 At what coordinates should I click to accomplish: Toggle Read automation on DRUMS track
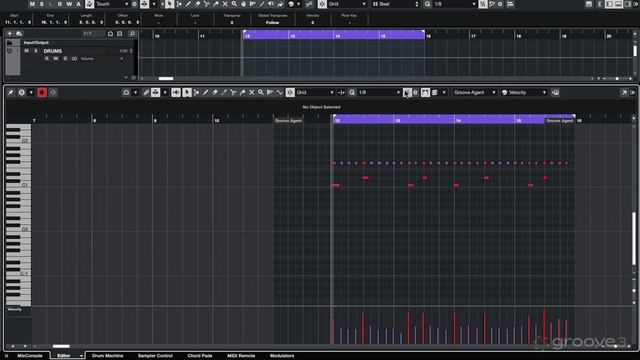pos(47,59)
